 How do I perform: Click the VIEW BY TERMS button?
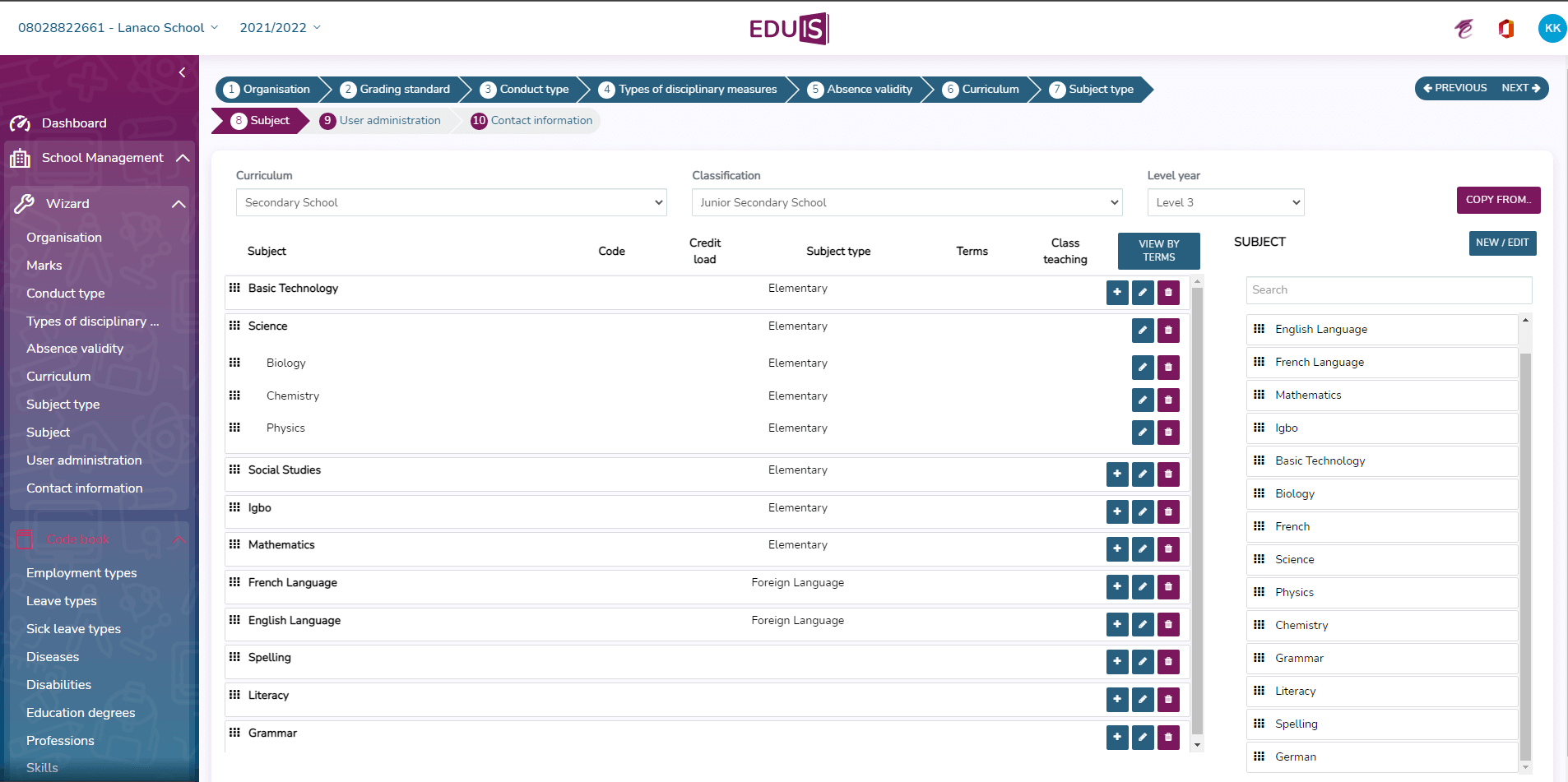(x=1158, y=251)
